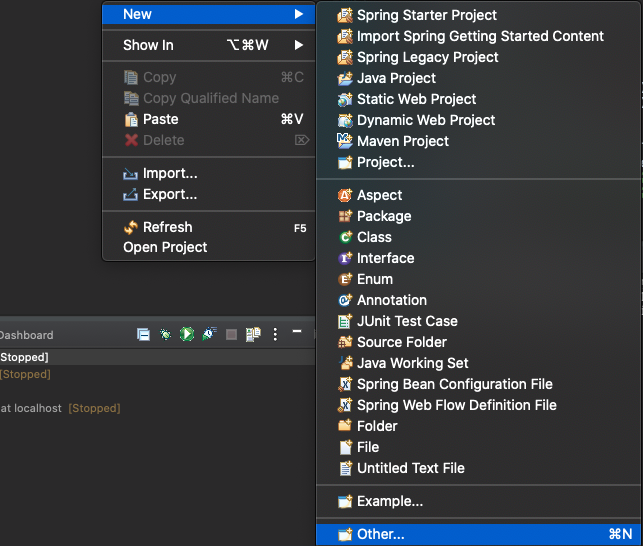Choose Project... in New submenu
Screen dimensions: 643x546
click(x=479, y=162)
